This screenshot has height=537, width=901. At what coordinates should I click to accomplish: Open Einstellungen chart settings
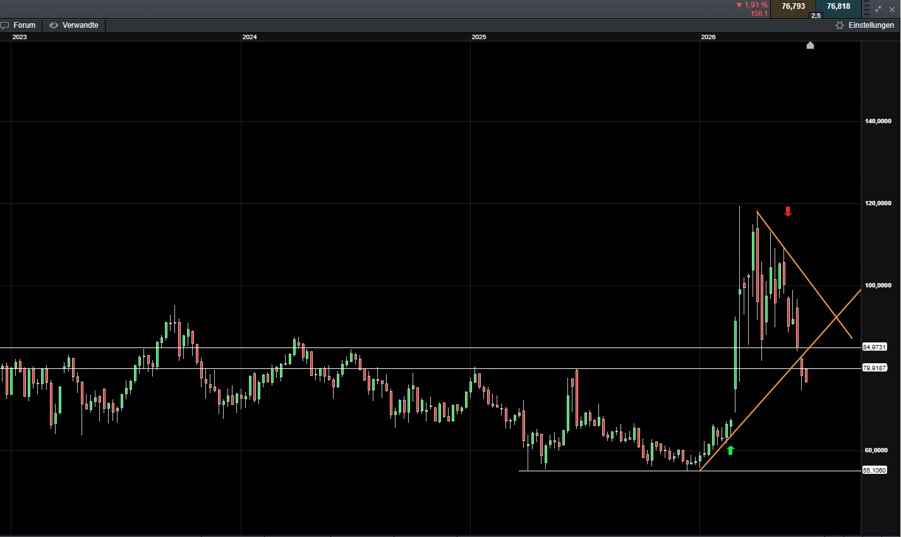[865, 25]
